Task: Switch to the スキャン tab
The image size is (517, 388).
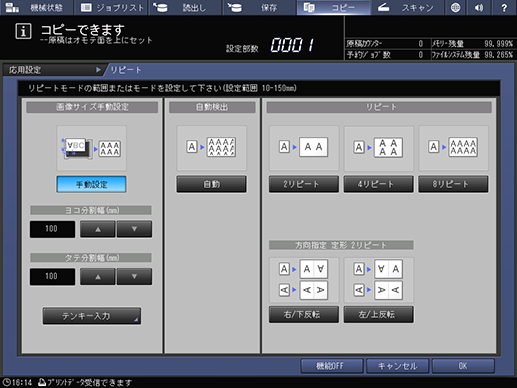Action: tap(407, 7)
